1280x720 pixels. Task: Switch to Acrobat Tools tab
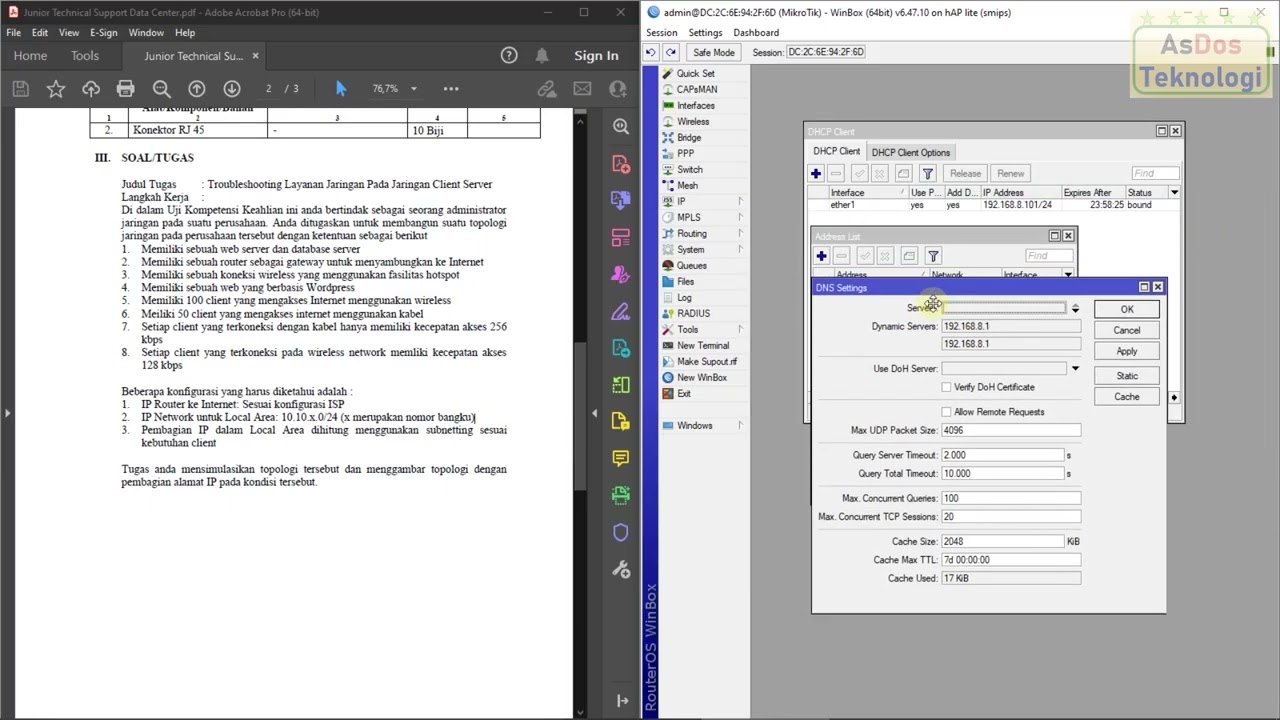coord(85,56)
